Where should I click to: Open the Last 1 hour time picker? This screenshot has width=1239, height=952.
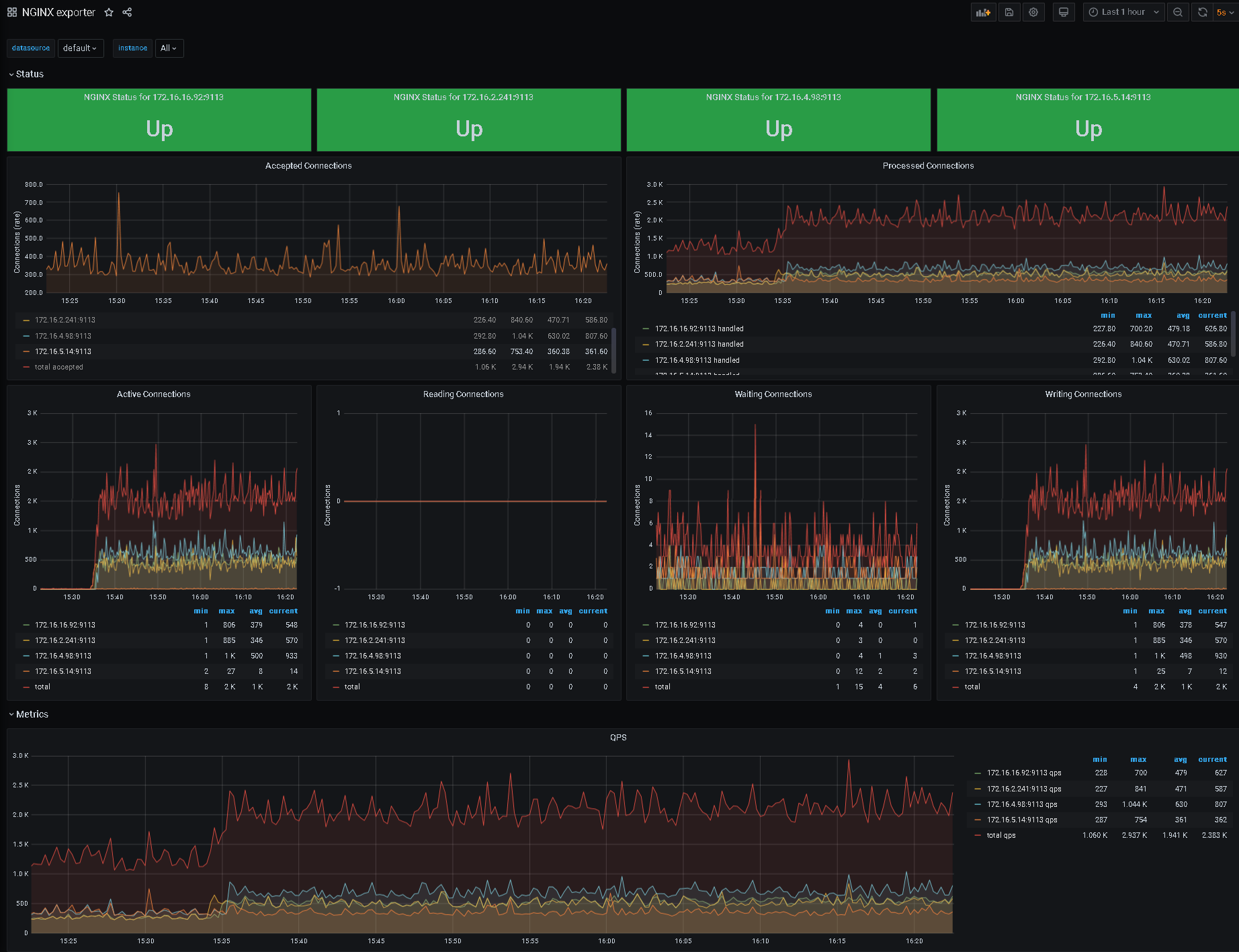tap(1123, 12)
